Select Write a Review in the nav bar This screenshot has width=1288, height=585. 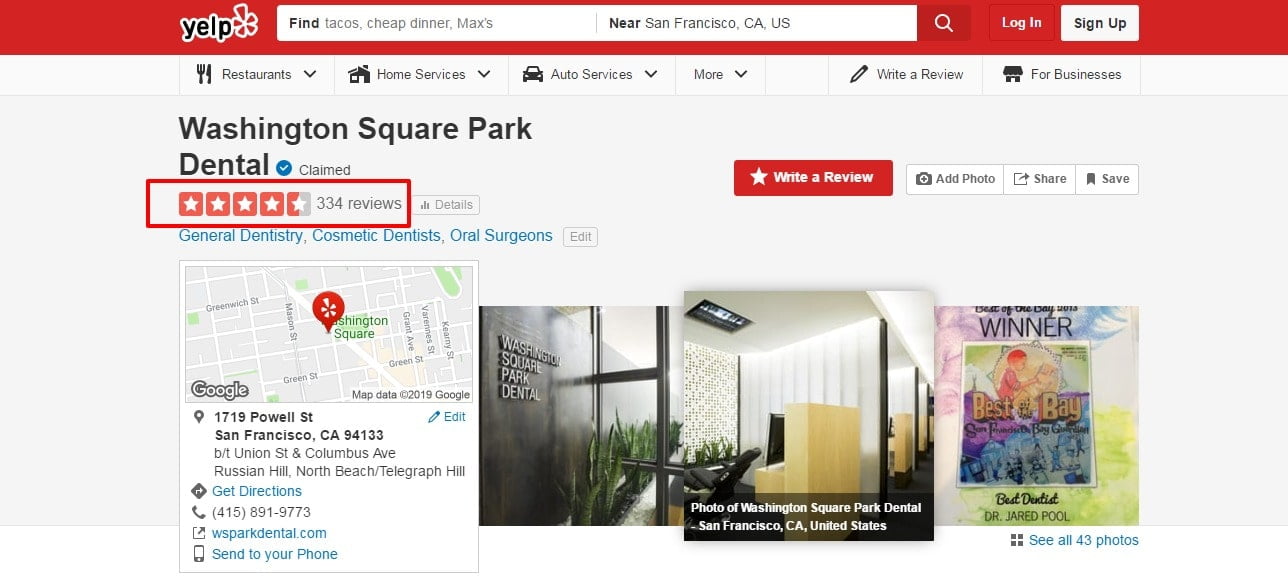pos(920,74)
